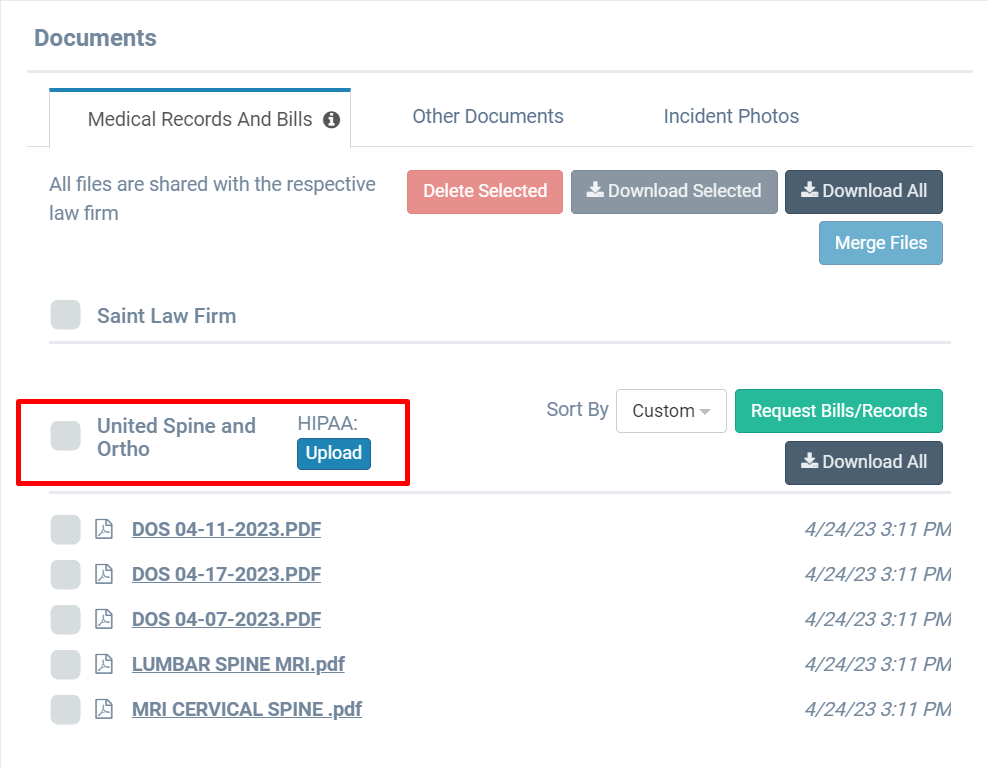This screenshot has height=767, width=988.
Task: Open the DOS 04-17-2023.PDF link
Action: click(x=226, y=574)
